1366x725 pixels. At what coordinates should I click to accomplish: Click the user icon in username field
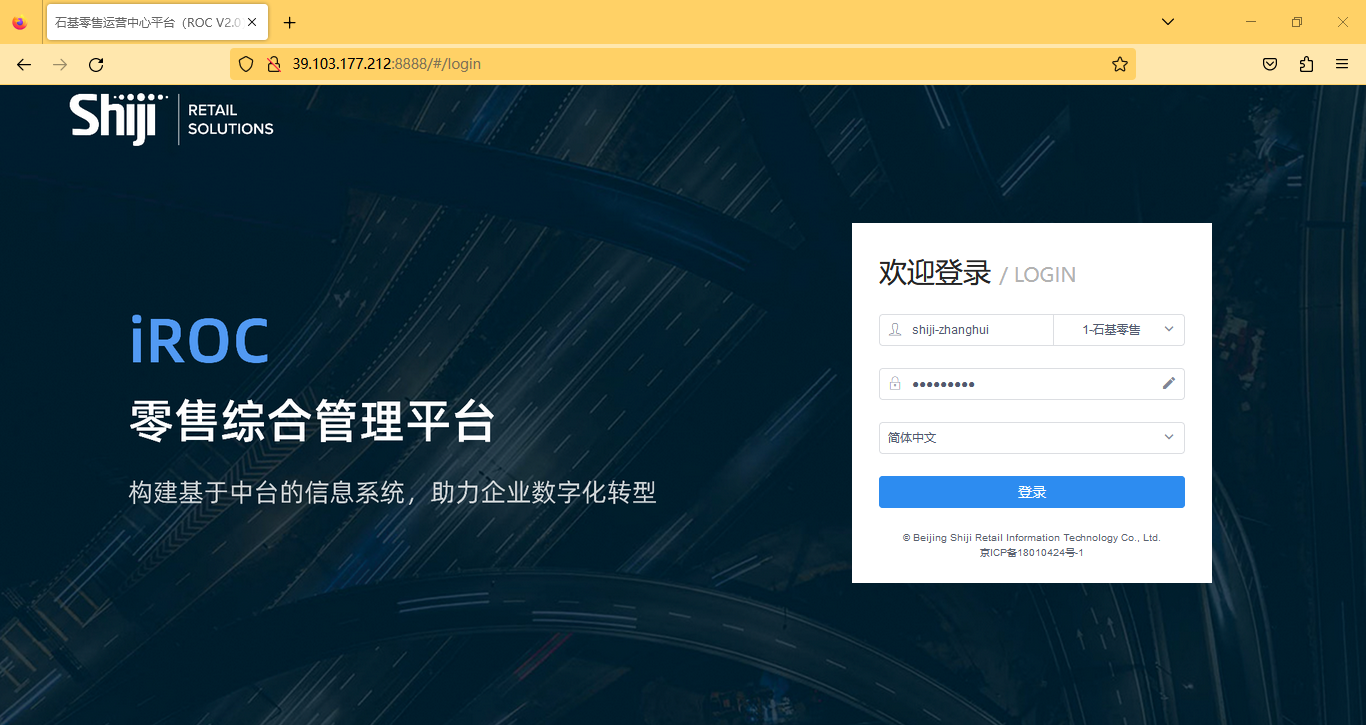pyautogui.click(x=895, y=330)
